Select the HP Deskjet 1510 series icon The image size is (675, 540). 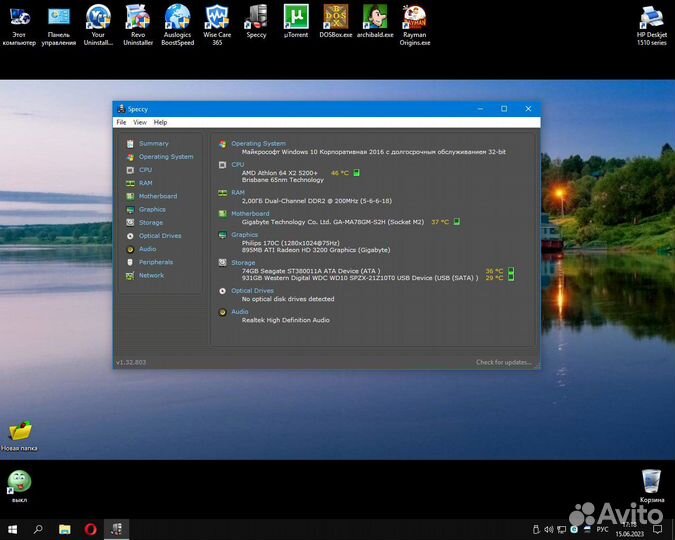coord(652,25)
